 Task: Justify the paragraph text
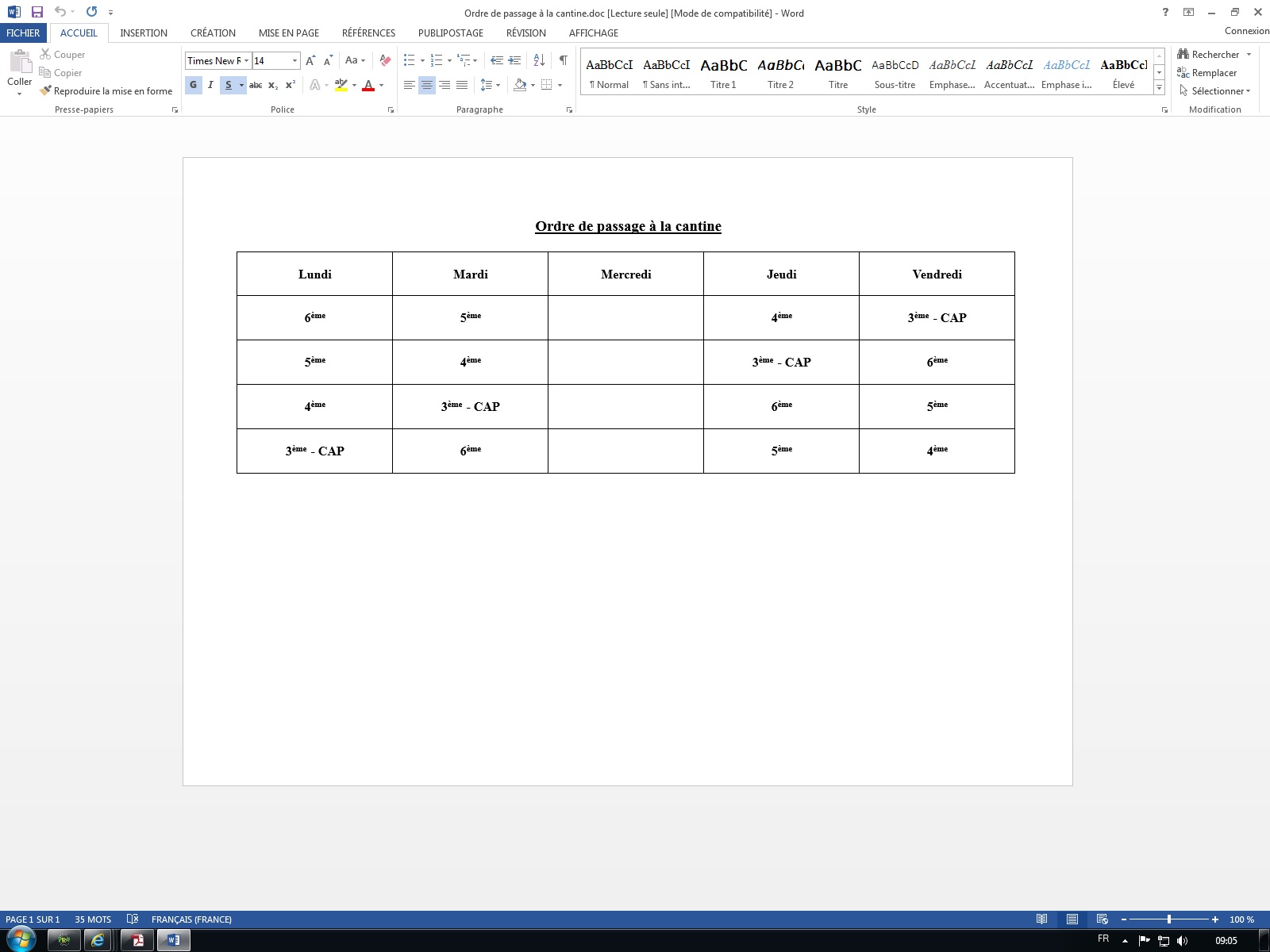462,85
